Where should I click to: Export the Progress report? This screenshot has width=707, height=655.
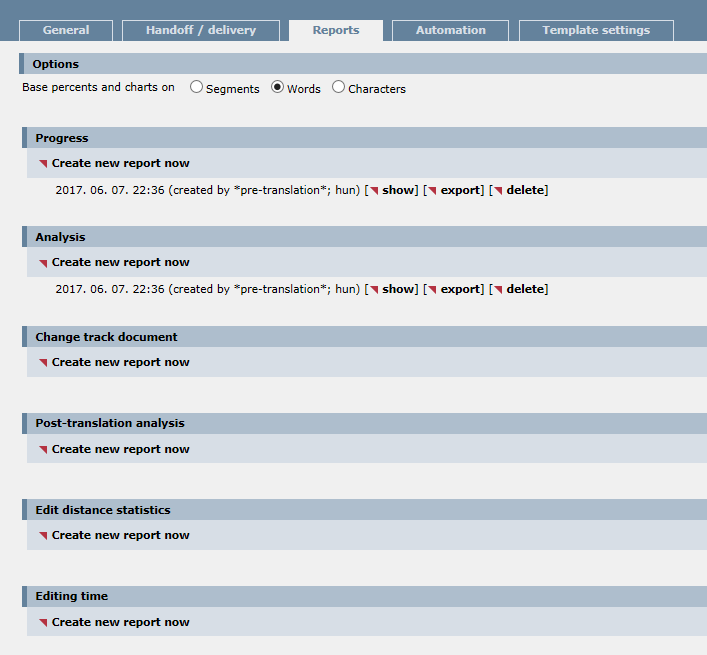[460, 190]
